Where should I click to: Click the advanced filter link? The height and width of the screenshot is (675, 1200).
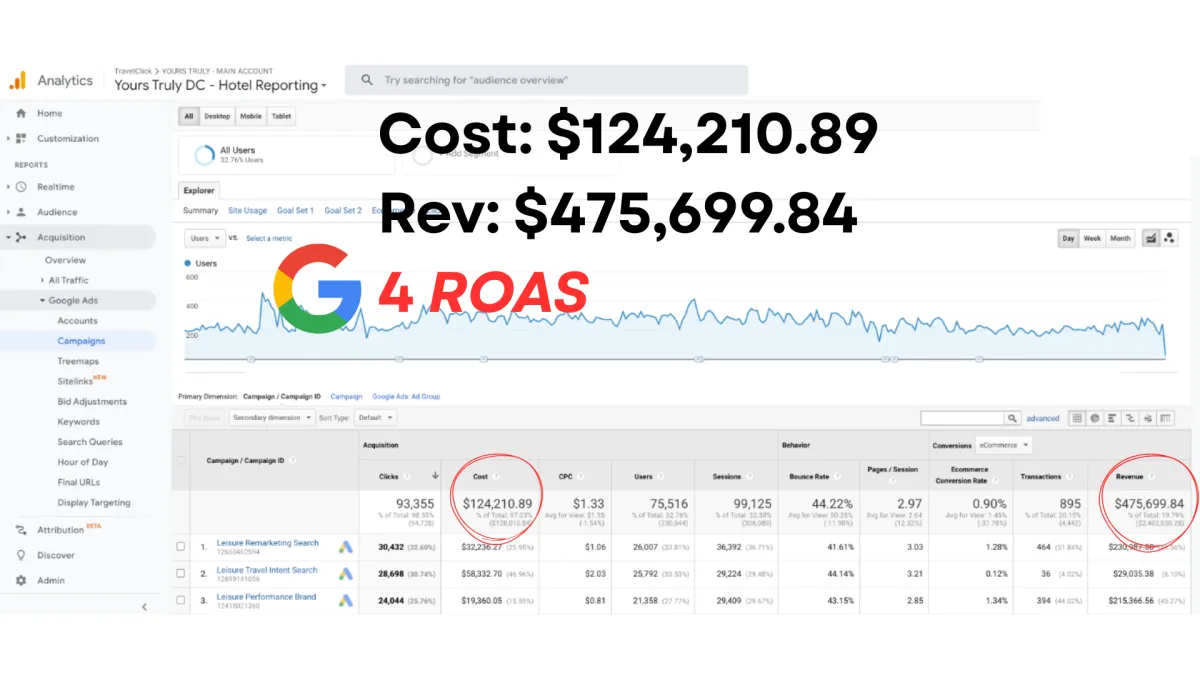(1042, 419)
